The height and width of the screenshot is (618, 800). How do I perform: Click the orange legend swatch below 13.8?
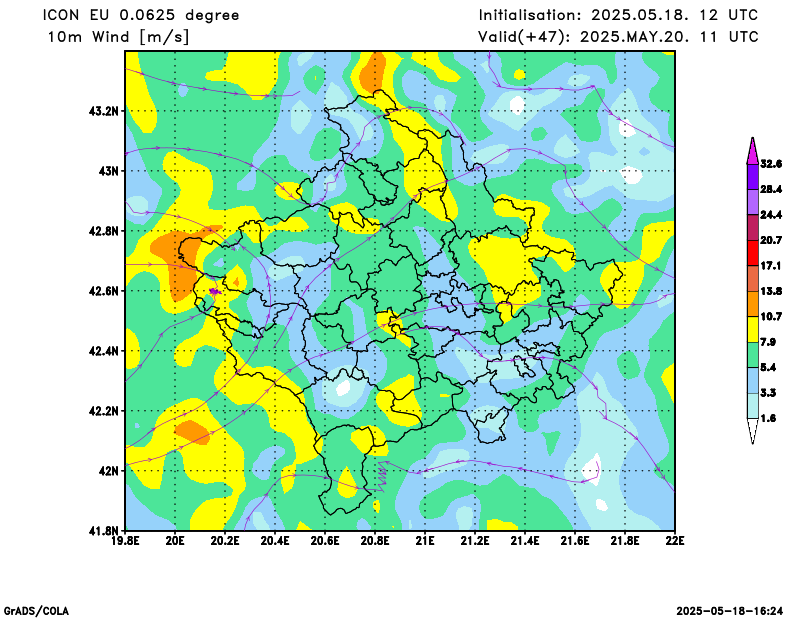tap(753, 304)
